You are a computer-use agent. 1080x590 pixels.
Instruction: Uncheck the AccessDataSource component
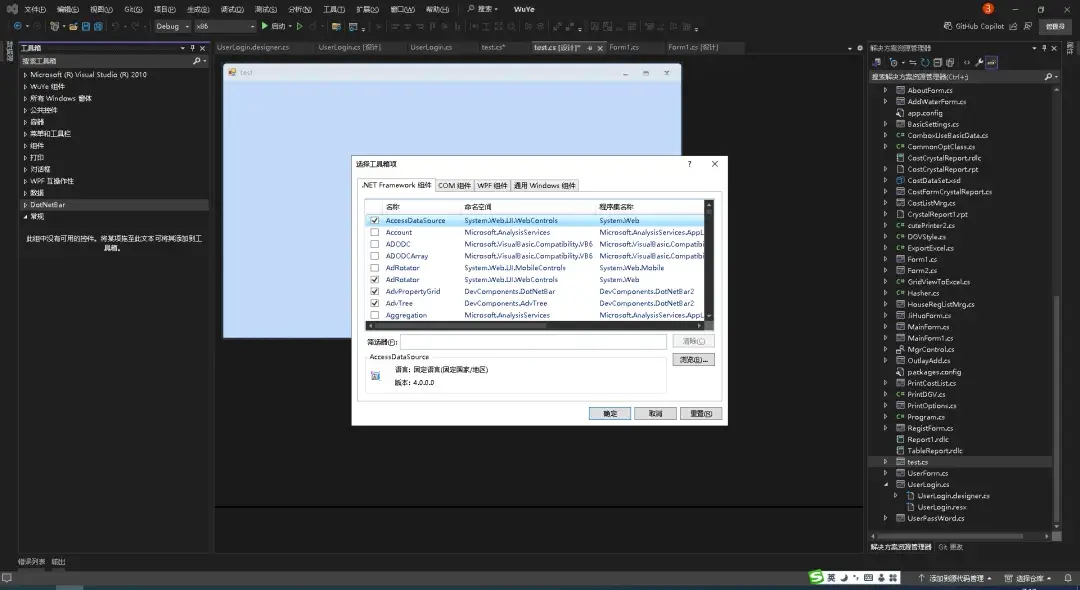point(372,221)
